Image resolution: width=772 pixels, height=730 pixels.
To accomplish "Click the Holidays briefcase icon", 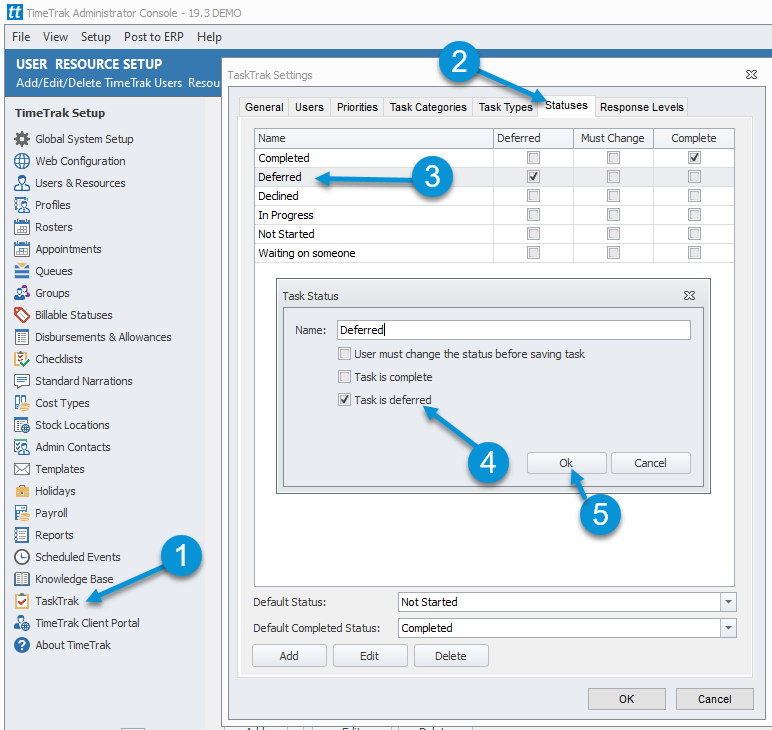I will (x=22, y=491).
